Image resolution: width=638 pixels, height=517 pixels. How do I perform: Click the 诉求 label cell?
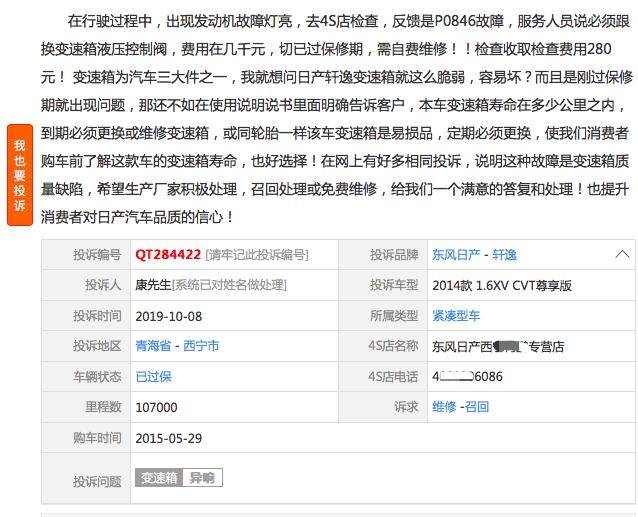383,407
